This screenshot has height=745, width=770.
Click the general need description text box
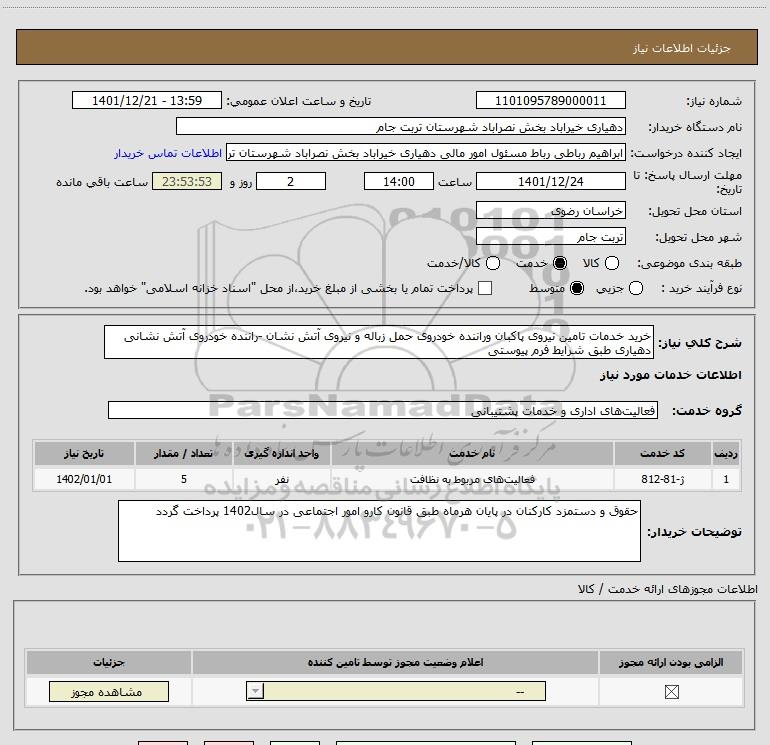tap(379, 342)
